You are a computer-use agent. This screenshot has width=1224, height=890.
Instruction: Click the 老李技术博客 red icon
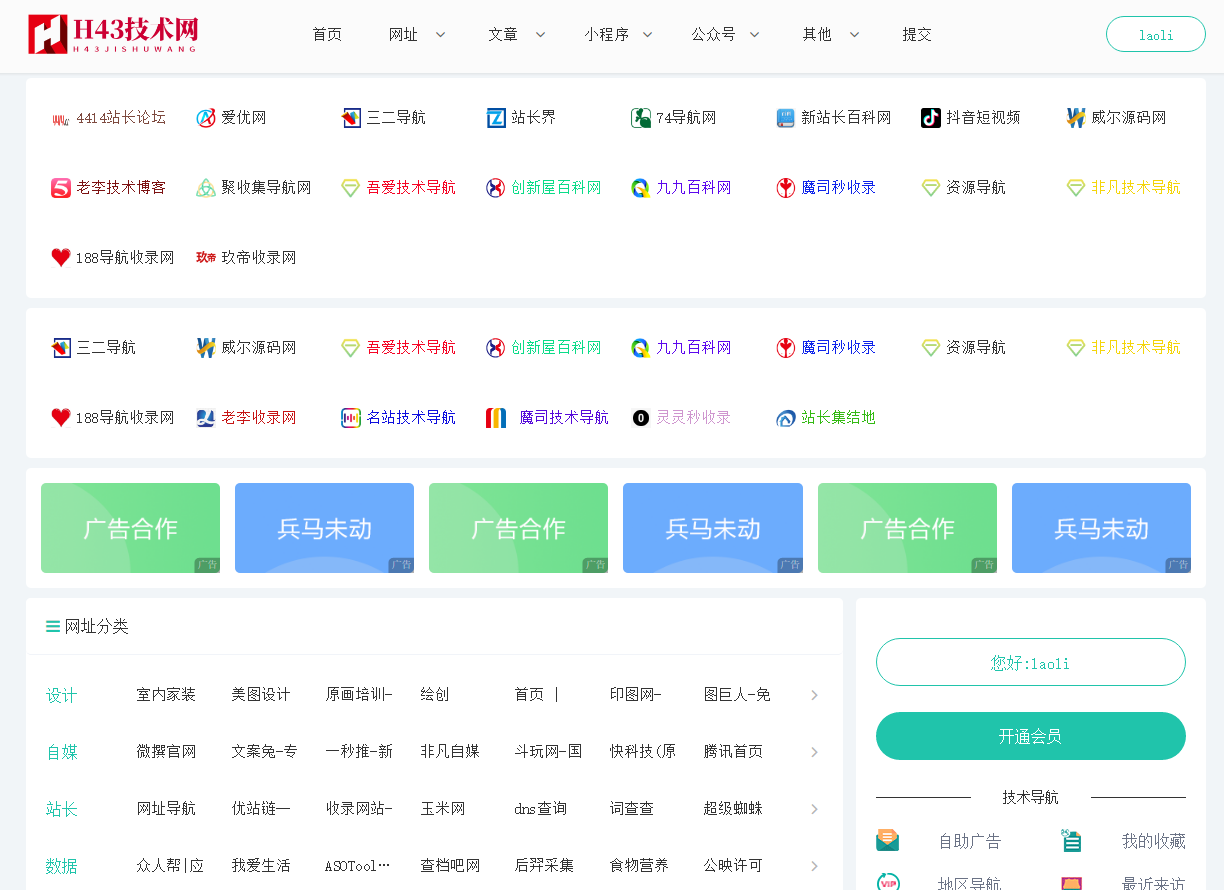click(61, 188)
